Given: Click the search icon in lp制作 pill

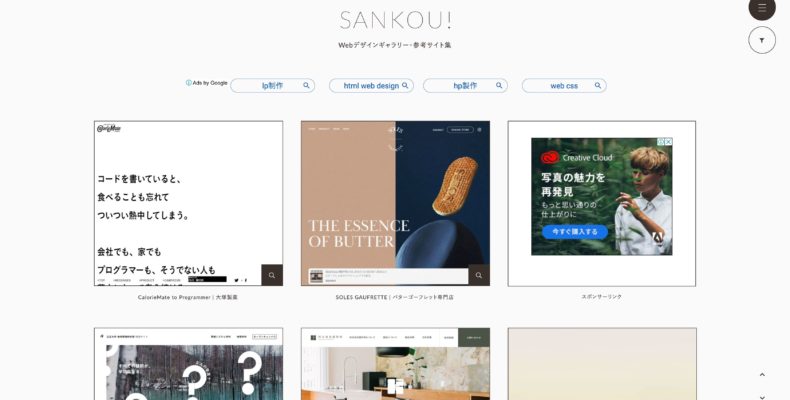Looking at the screenshot, I should tap(306, 86).
